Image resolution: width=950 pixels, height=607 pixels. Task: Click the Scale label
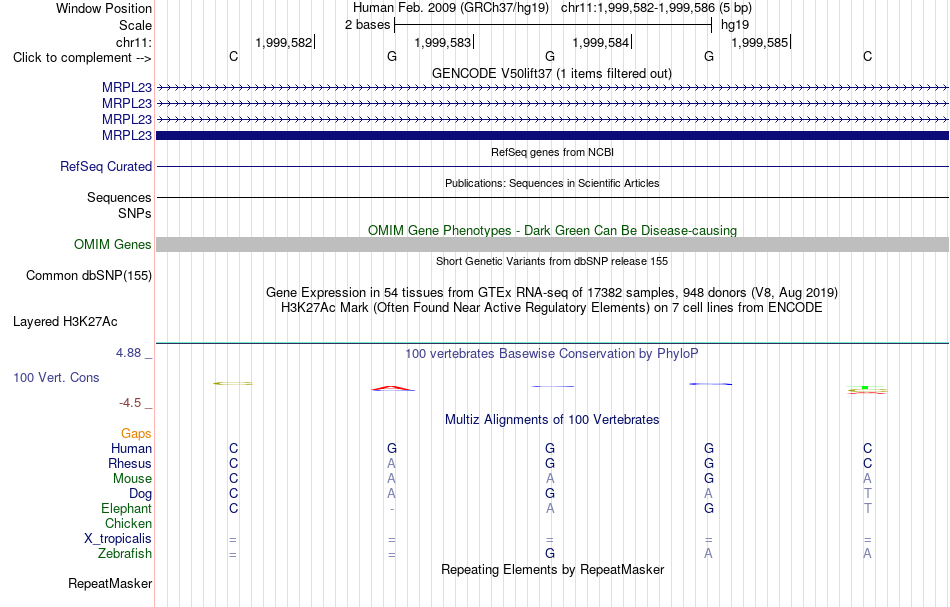pos(136,25)
